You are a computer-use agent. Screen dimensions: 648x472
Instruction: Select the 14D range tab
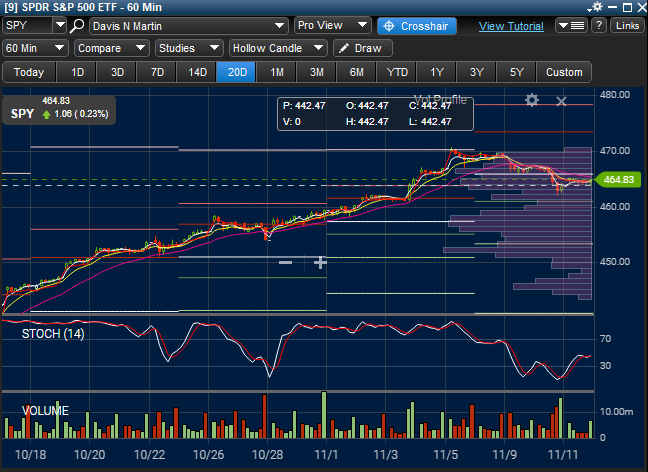[198, 72]
